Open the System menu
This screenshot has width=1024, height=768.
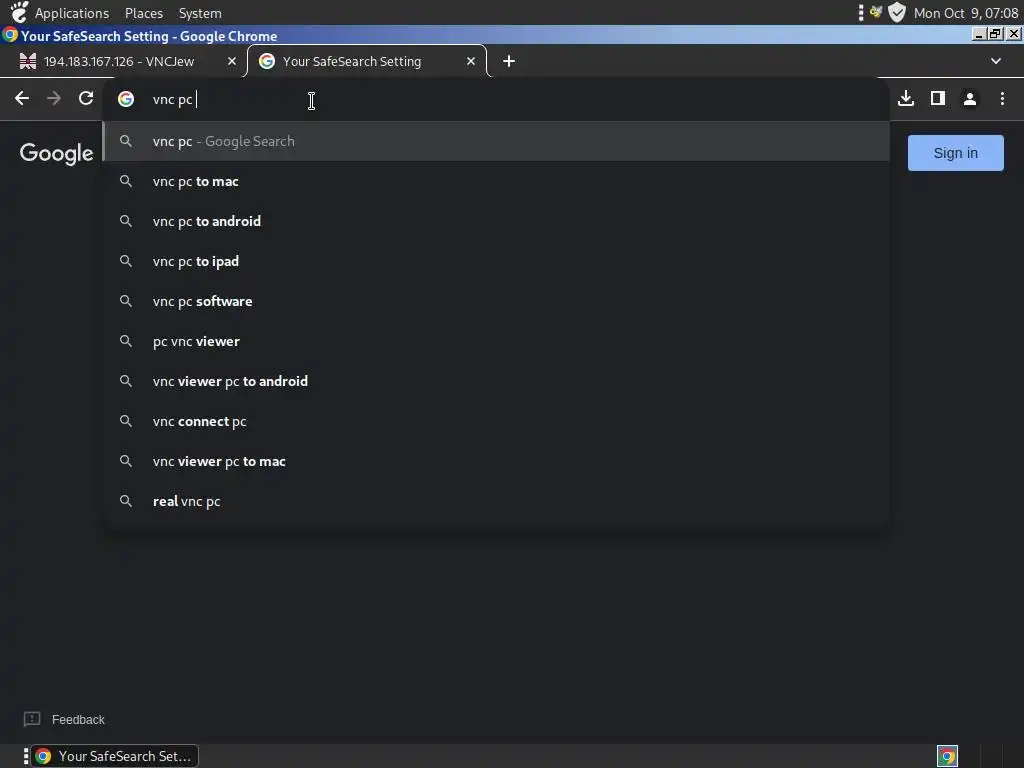pyautogui.click(x=200, y=13)
